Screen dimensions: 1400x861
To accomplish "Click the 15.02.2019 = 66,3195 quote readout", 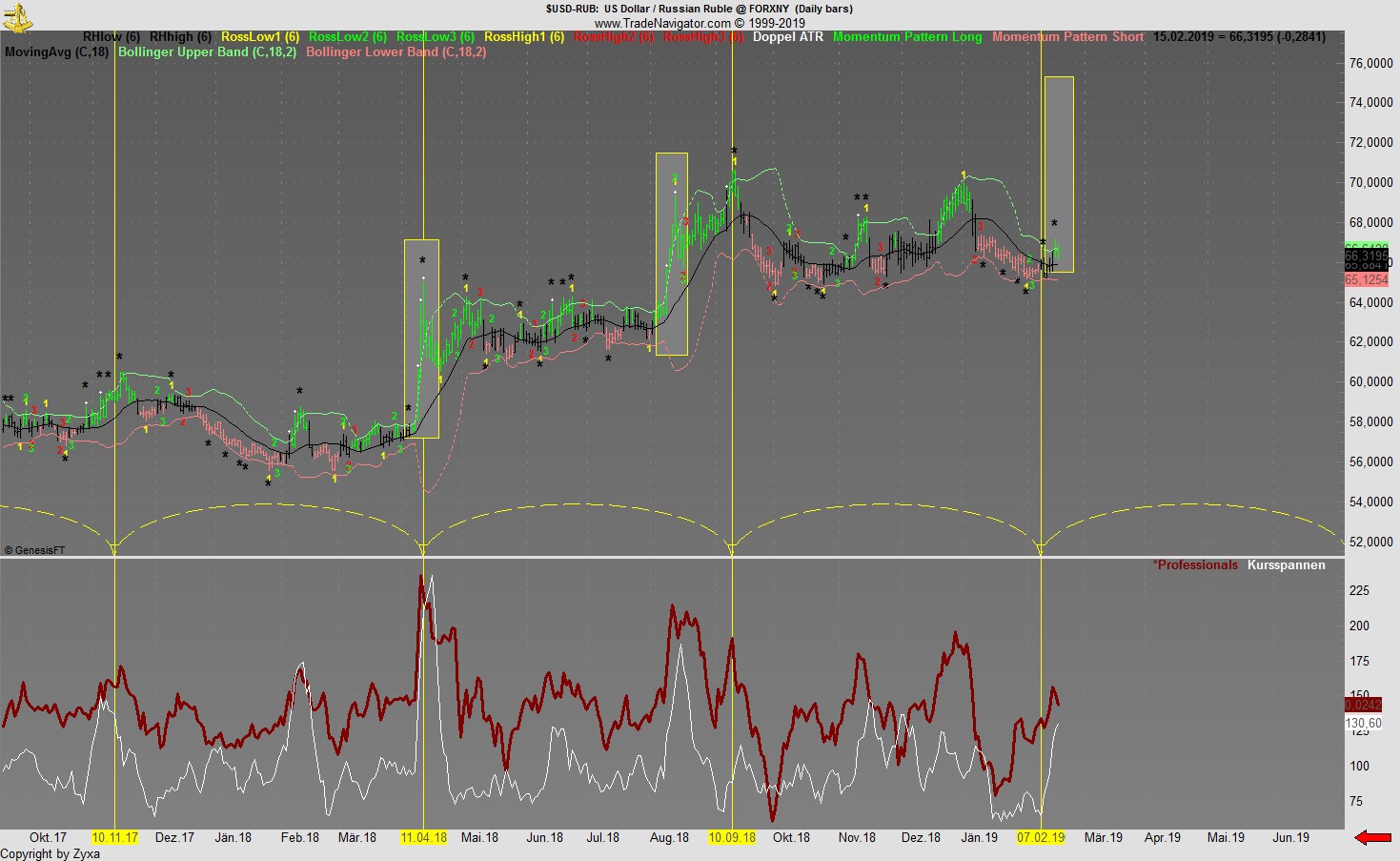I will 1239,37.
